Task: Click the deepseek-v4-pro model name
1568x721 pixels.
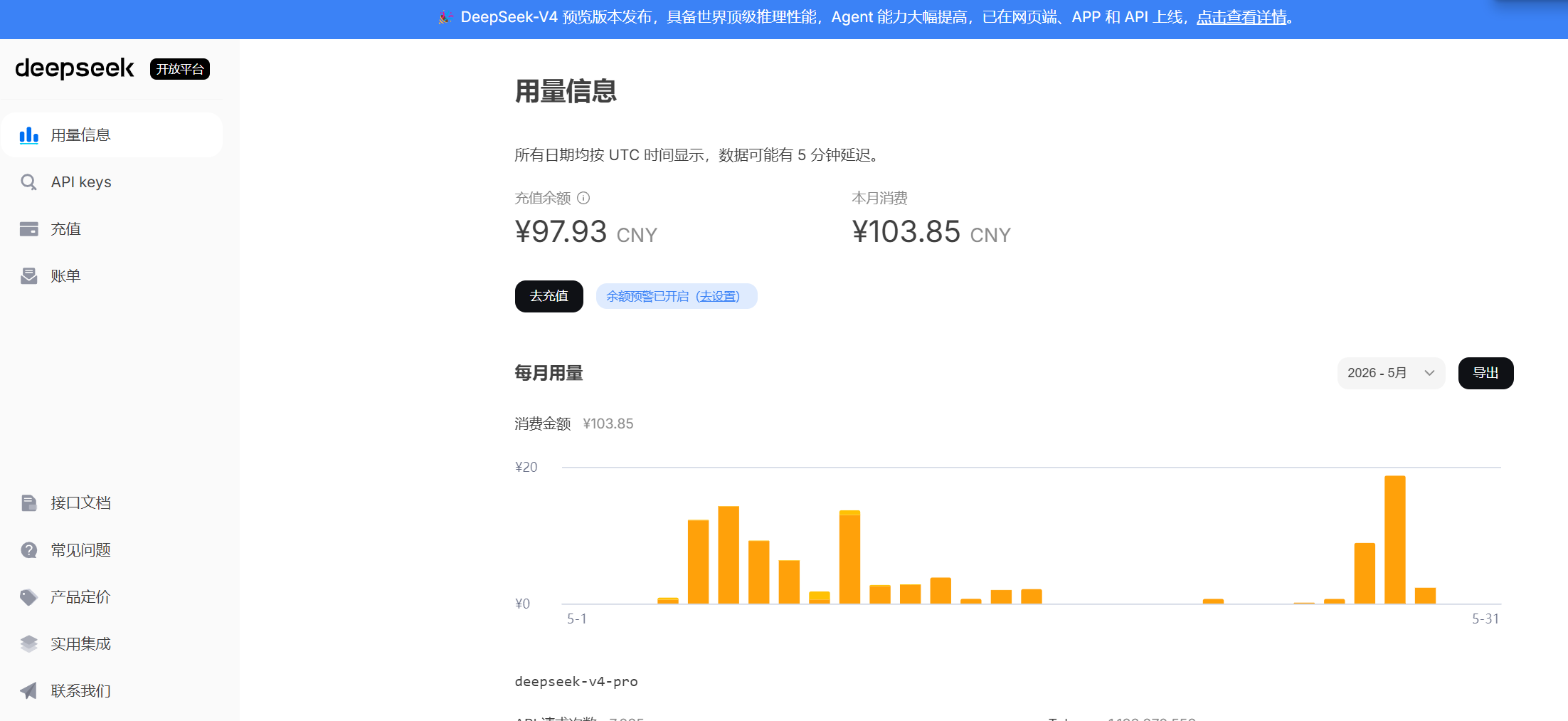Action: pyautogui.click(x=576, y=682)
